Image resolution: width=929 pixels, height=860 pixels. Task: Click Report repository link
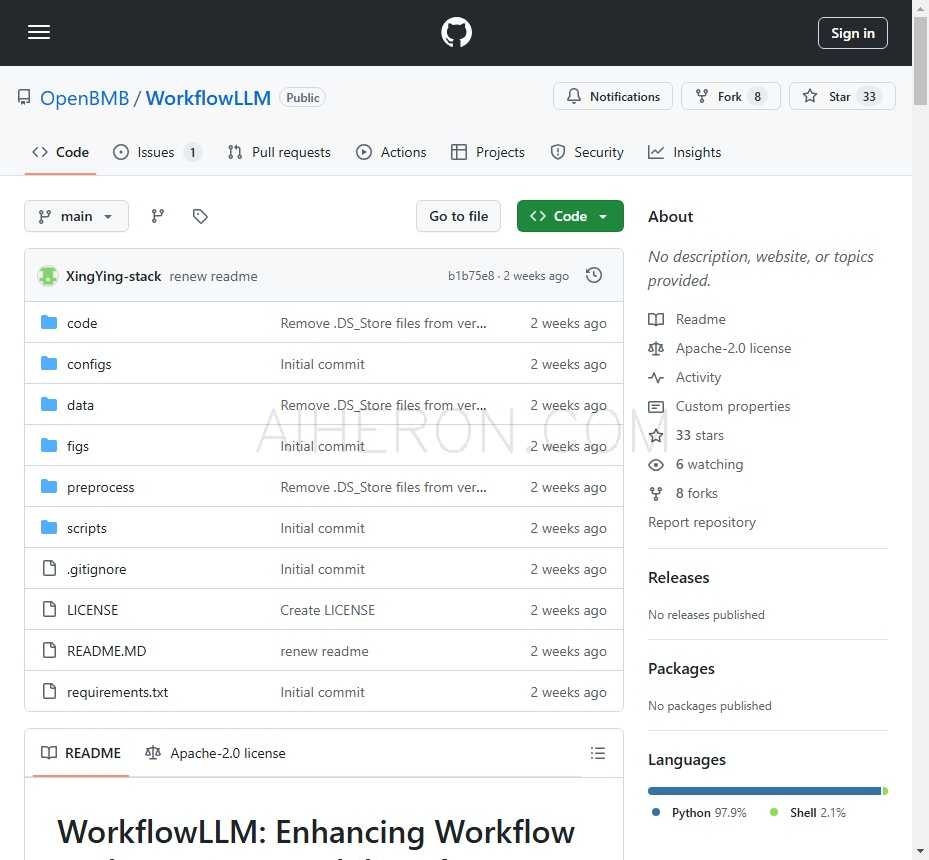[701, 522]
